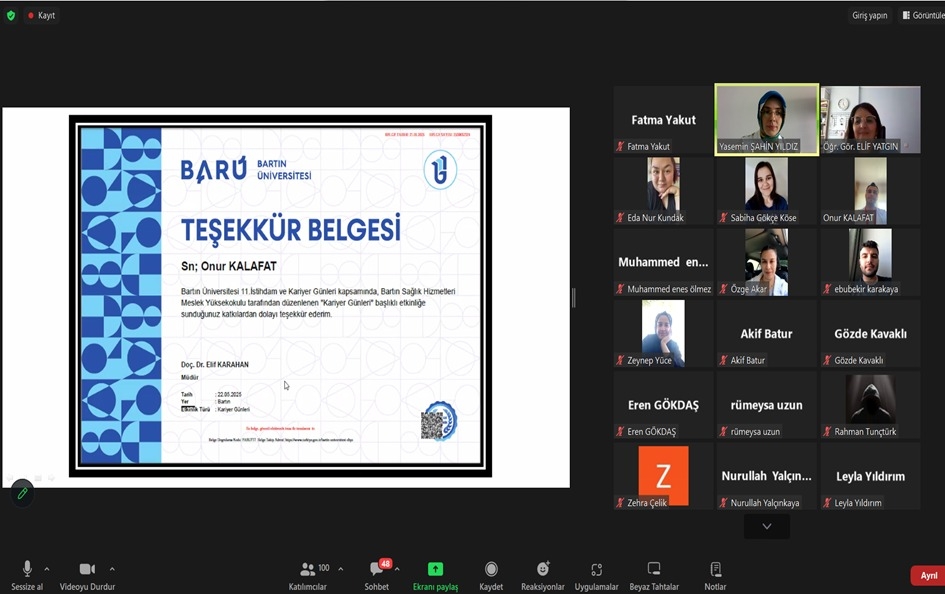The width and height of the screenshot is (945, 594).
Task: Open Notlar notes panel
Action: click(715, 576)
